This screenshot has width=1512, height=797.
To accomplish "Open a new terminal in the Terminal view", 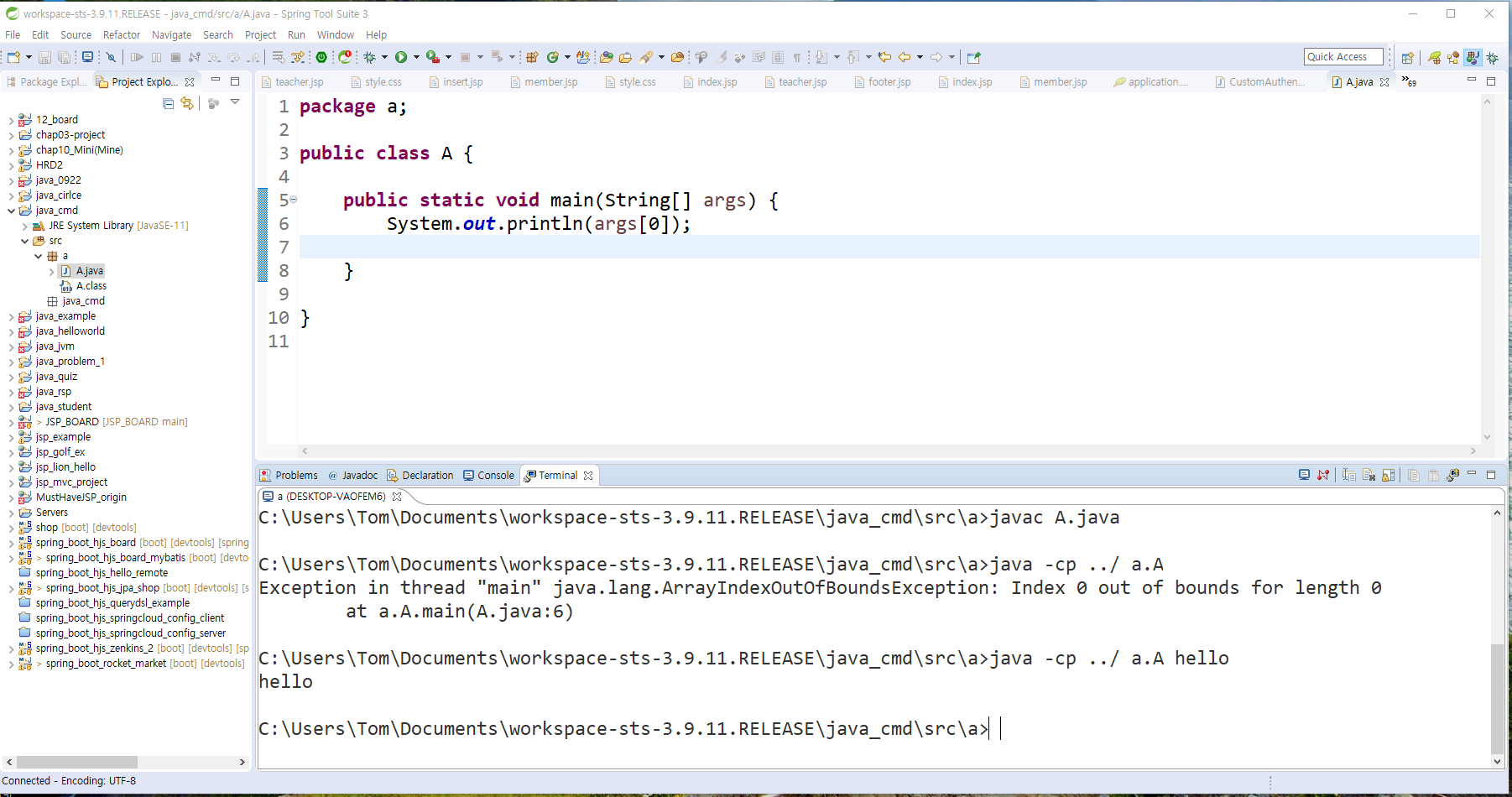I will tap(1303, 475).
